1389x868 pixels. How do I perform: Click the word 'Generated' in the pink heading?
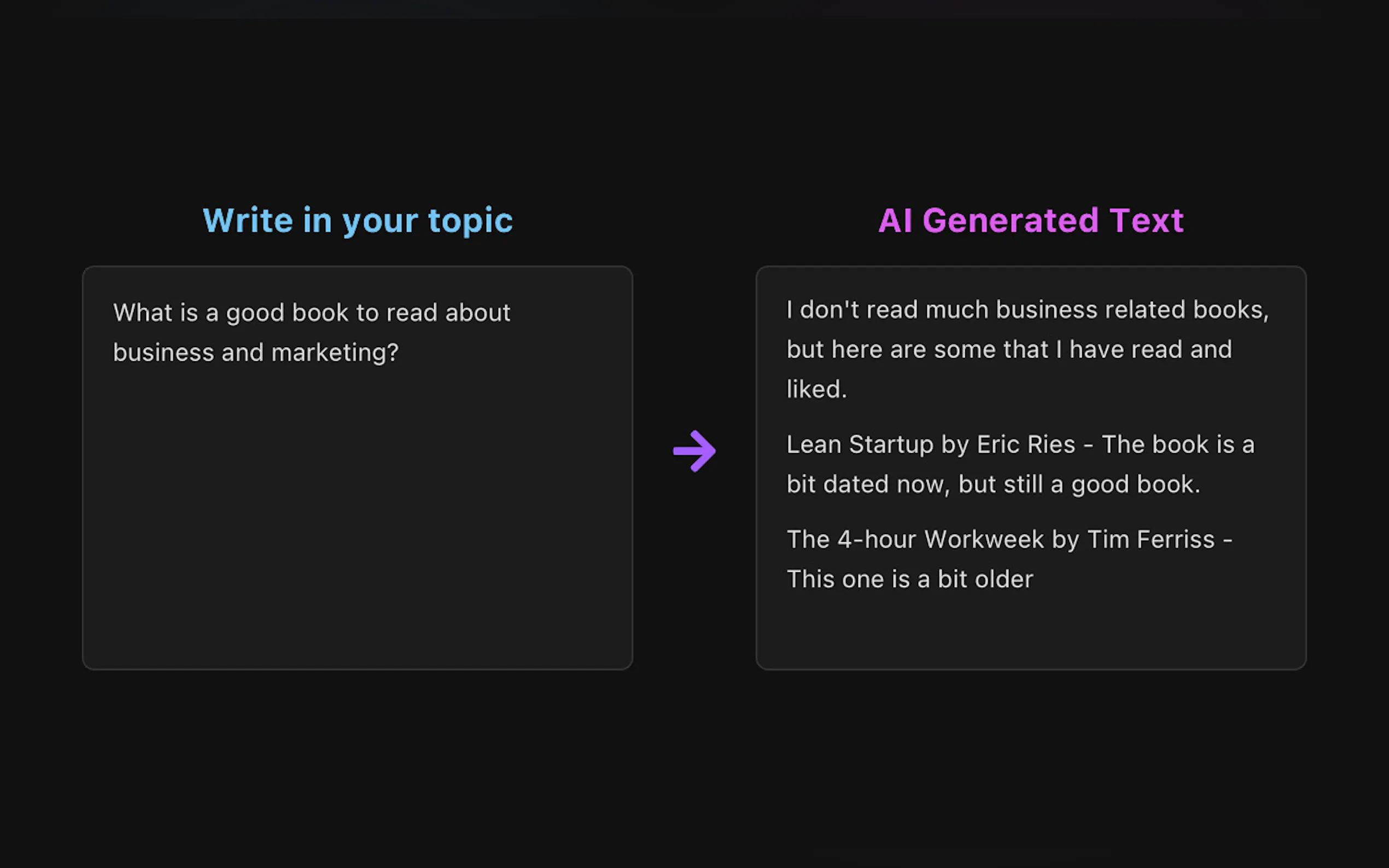1010,220
